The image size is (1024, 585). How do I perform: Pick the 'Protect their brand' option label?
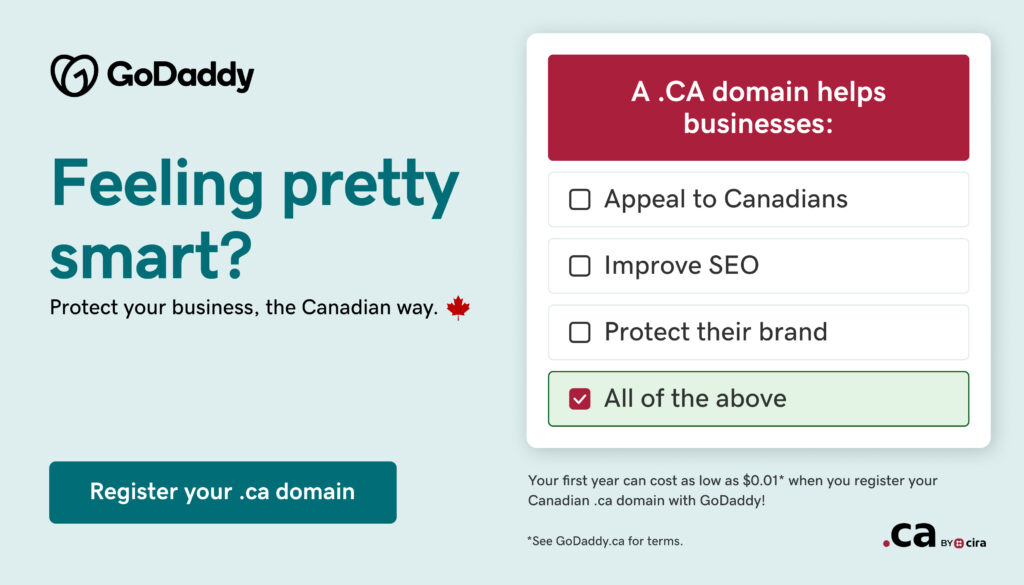(x=715, y=331)
